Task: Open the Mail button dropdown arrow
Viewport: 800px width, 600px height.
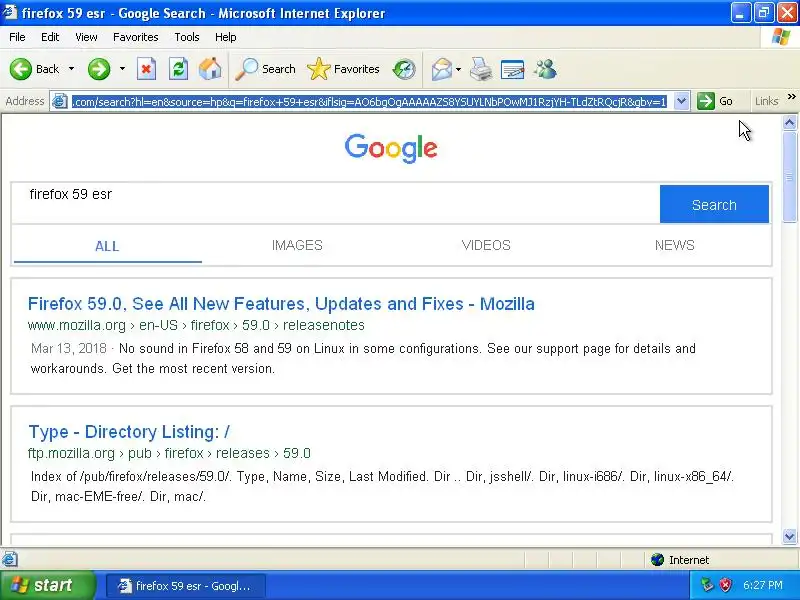Action: 458,69
